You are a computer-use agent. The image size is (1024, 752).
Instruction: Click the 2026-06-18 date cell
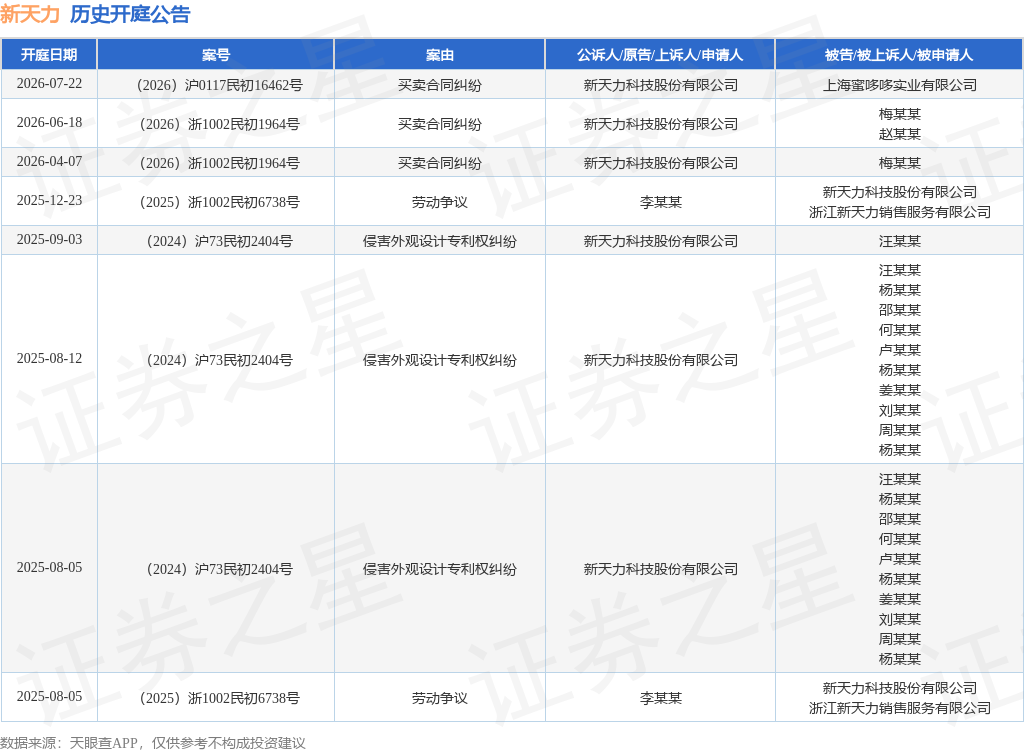49,123
